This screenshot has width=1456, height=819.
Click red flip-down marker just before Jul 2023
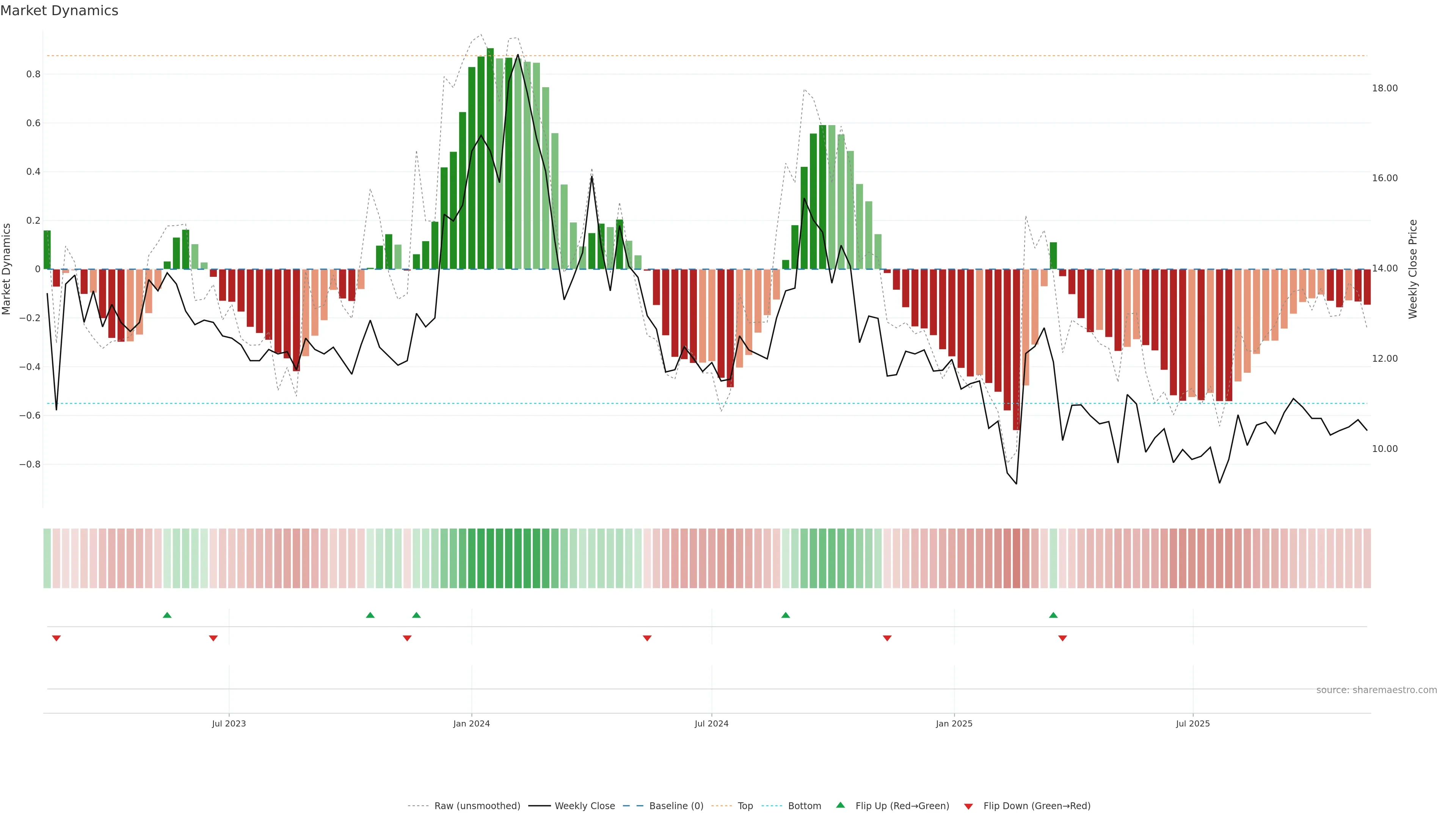213,638
